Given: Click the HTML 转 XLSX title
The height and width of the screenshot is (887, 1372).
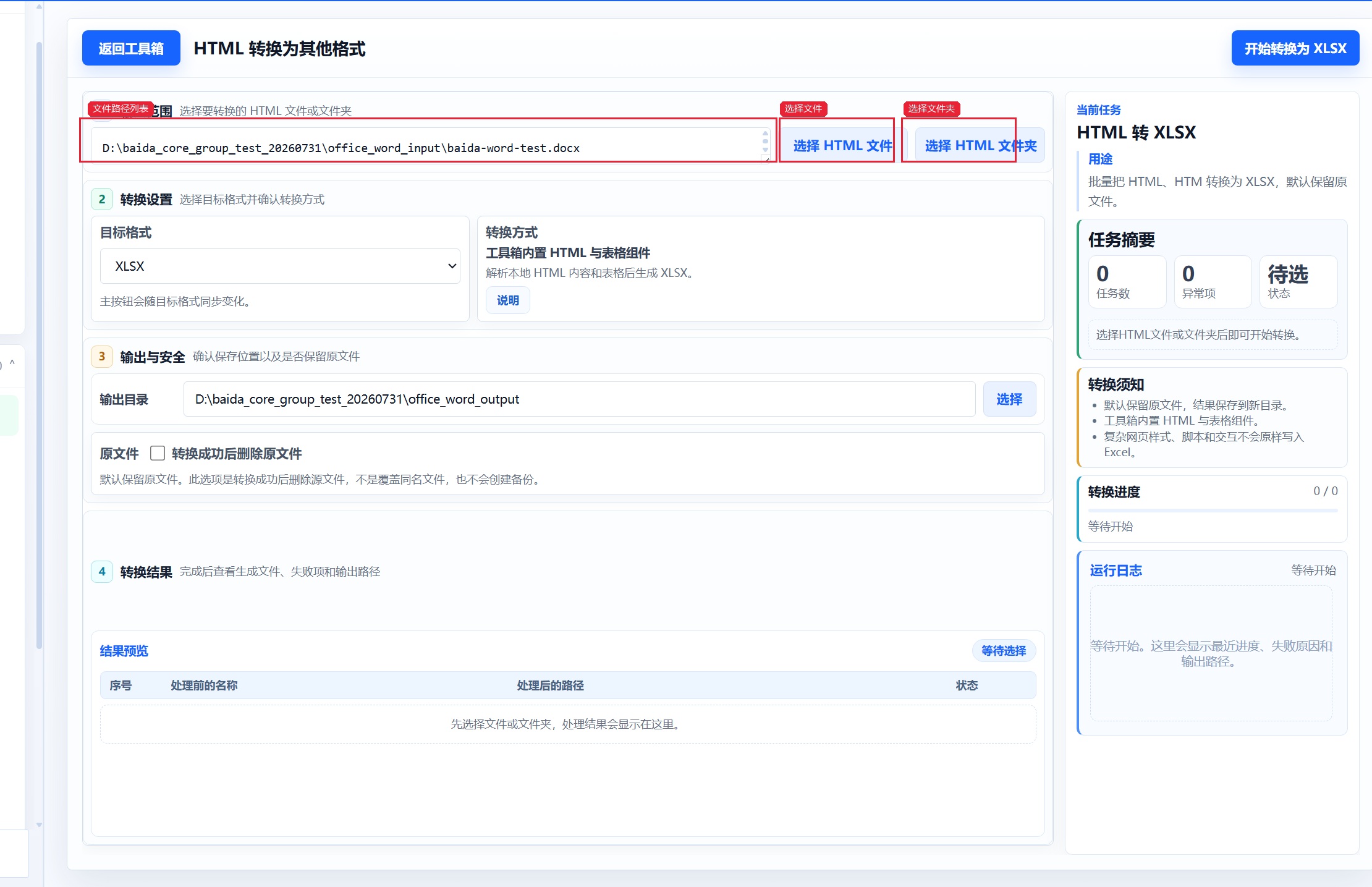Looking at the screenshot, I should pos(1137,132).
